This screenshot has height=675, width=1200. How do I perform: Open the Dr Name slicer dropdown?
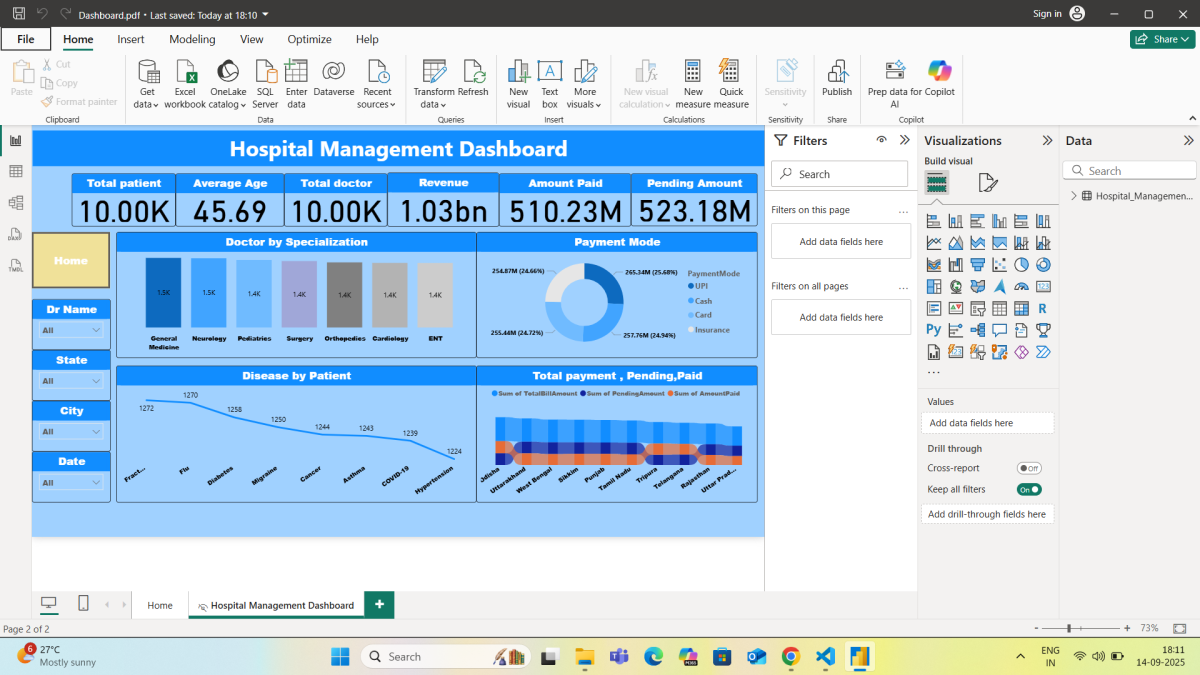coord(71,330)
